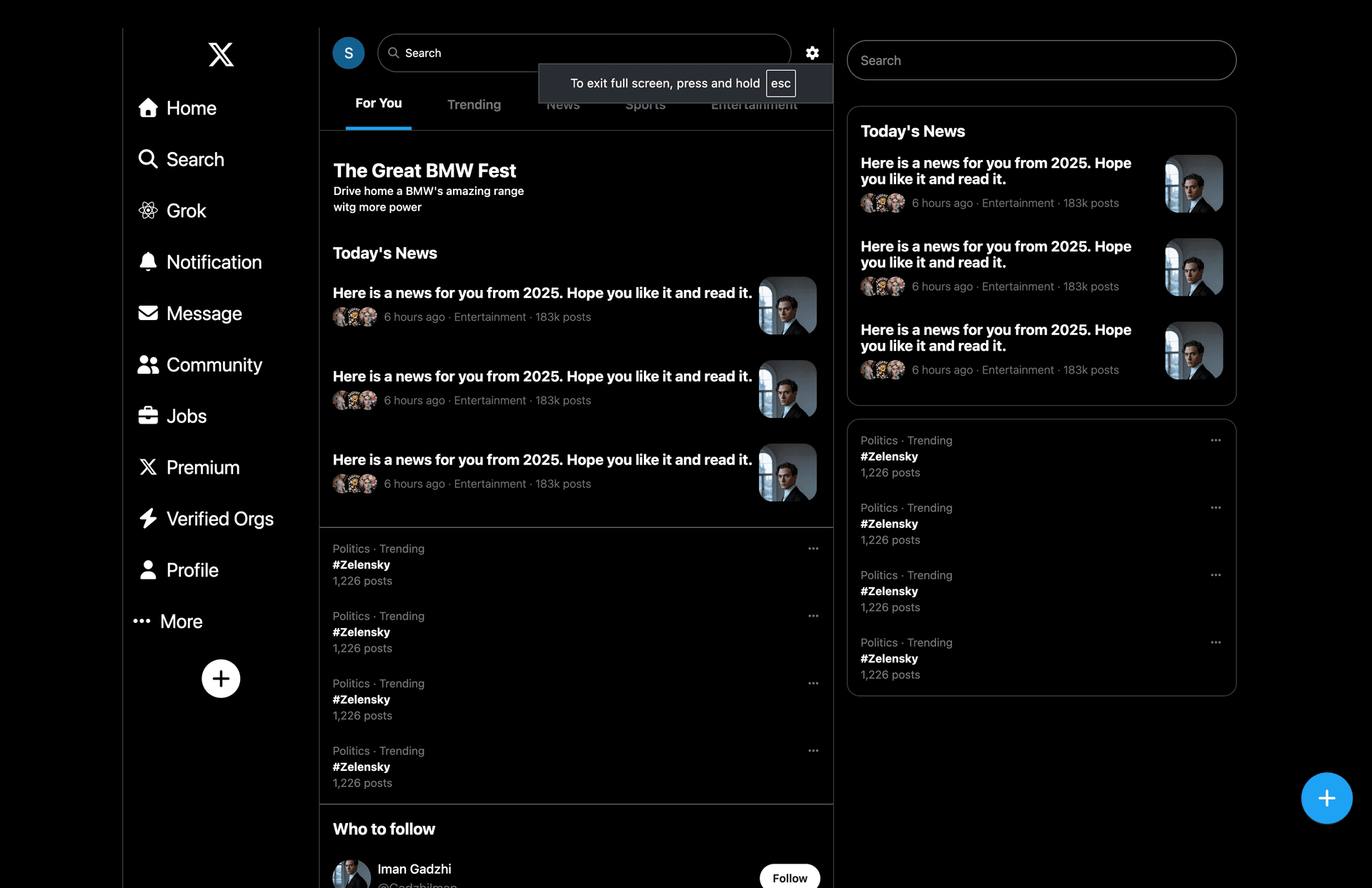Open Grok from the sidebar
The height and width of the screenshot is (888, 1372).
point(187,210)
